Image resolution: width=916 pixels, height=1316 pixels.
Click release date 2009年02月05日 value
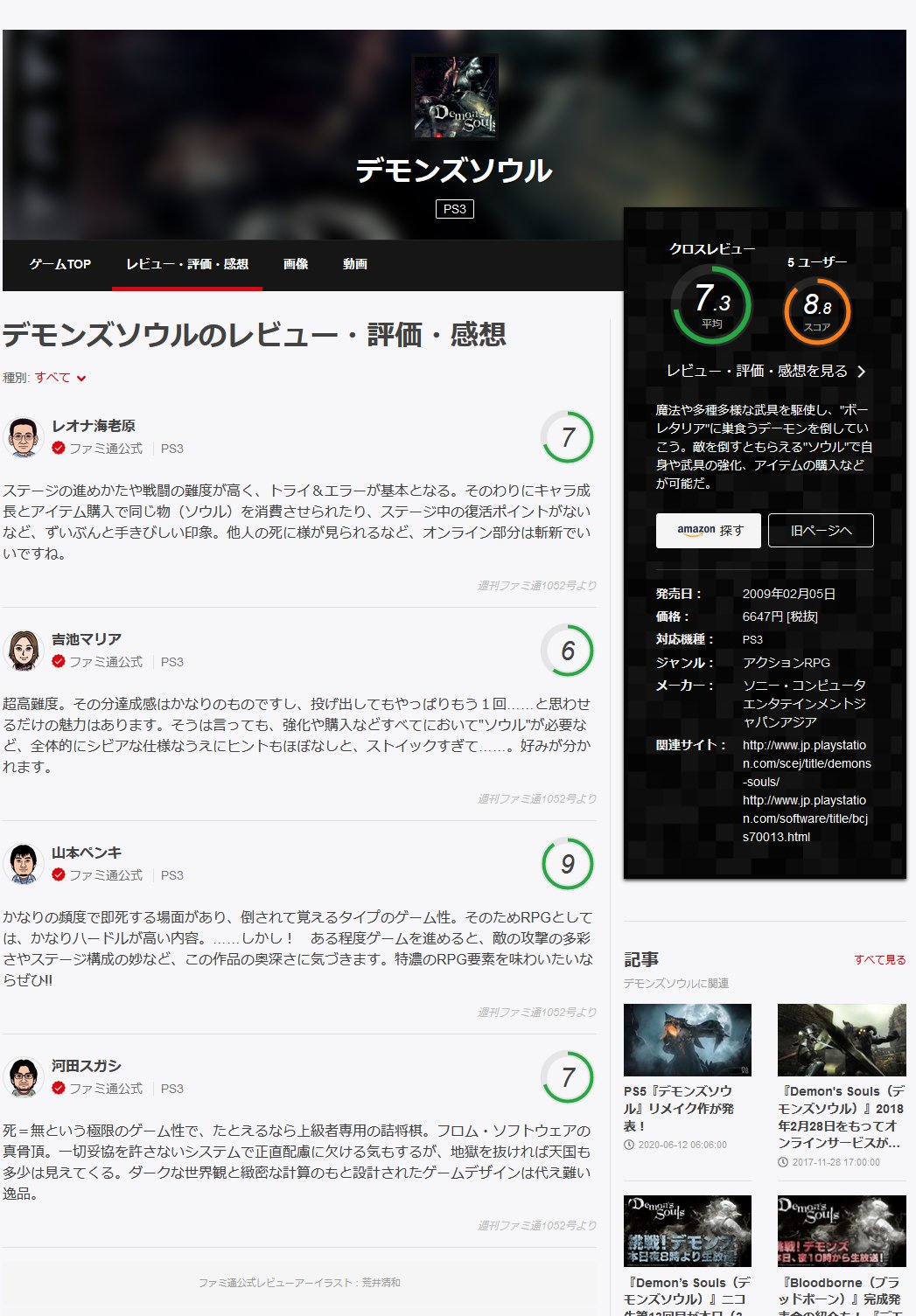click(x=789, y=594)
